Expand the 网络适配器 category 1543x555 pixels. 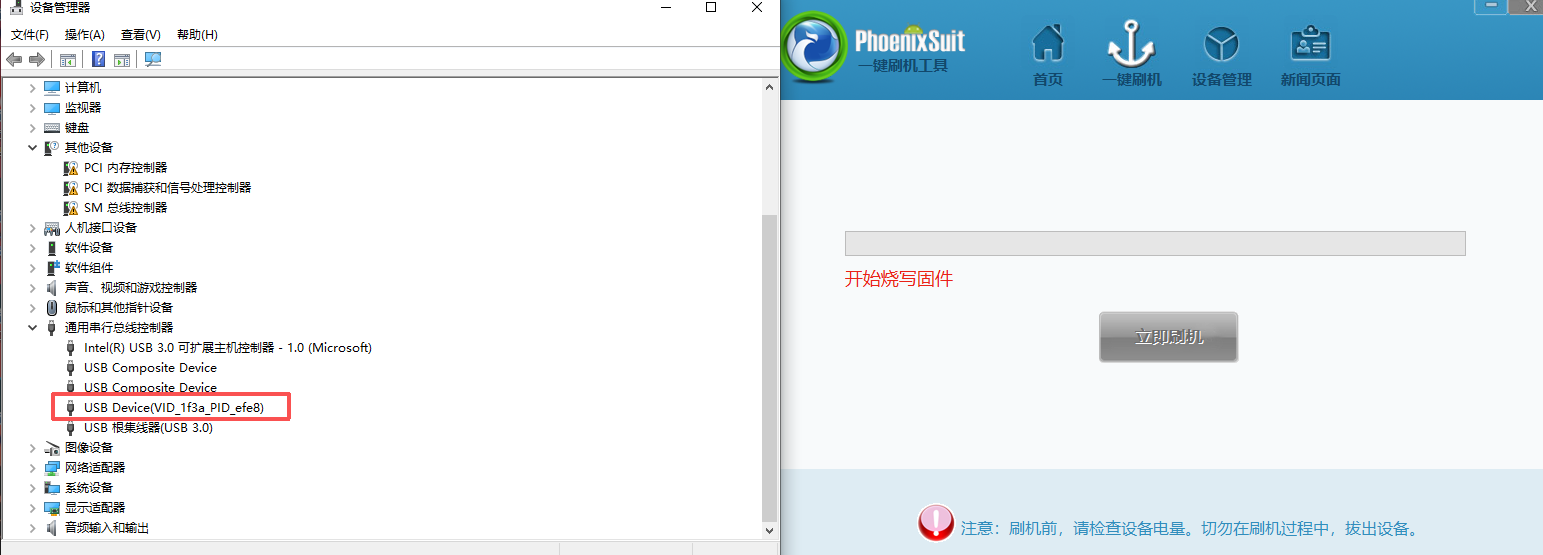33,468
